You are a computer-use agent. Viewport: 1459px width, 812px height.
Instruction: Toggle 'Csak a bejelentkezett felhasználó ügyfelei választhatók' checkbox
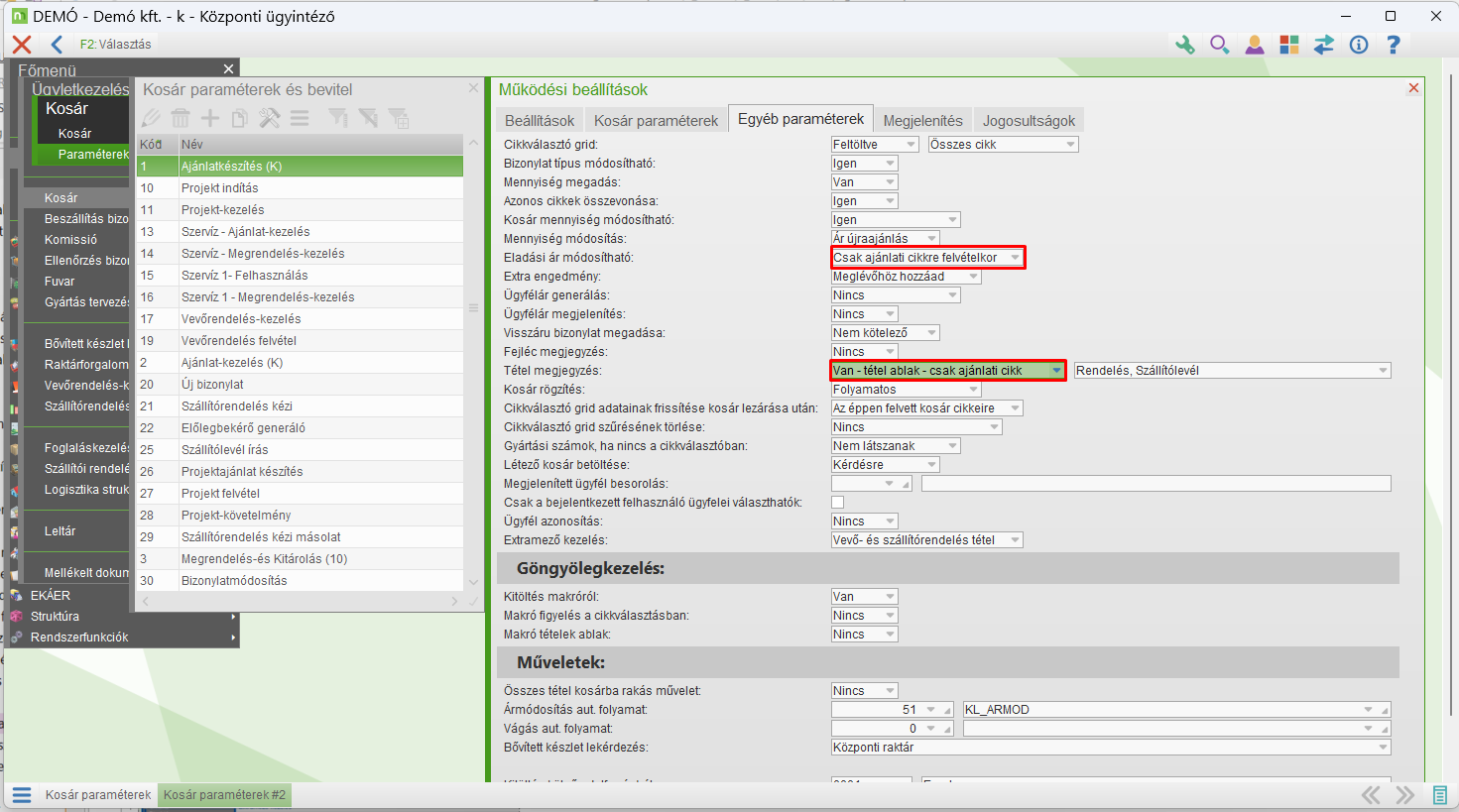pos(838,503)
